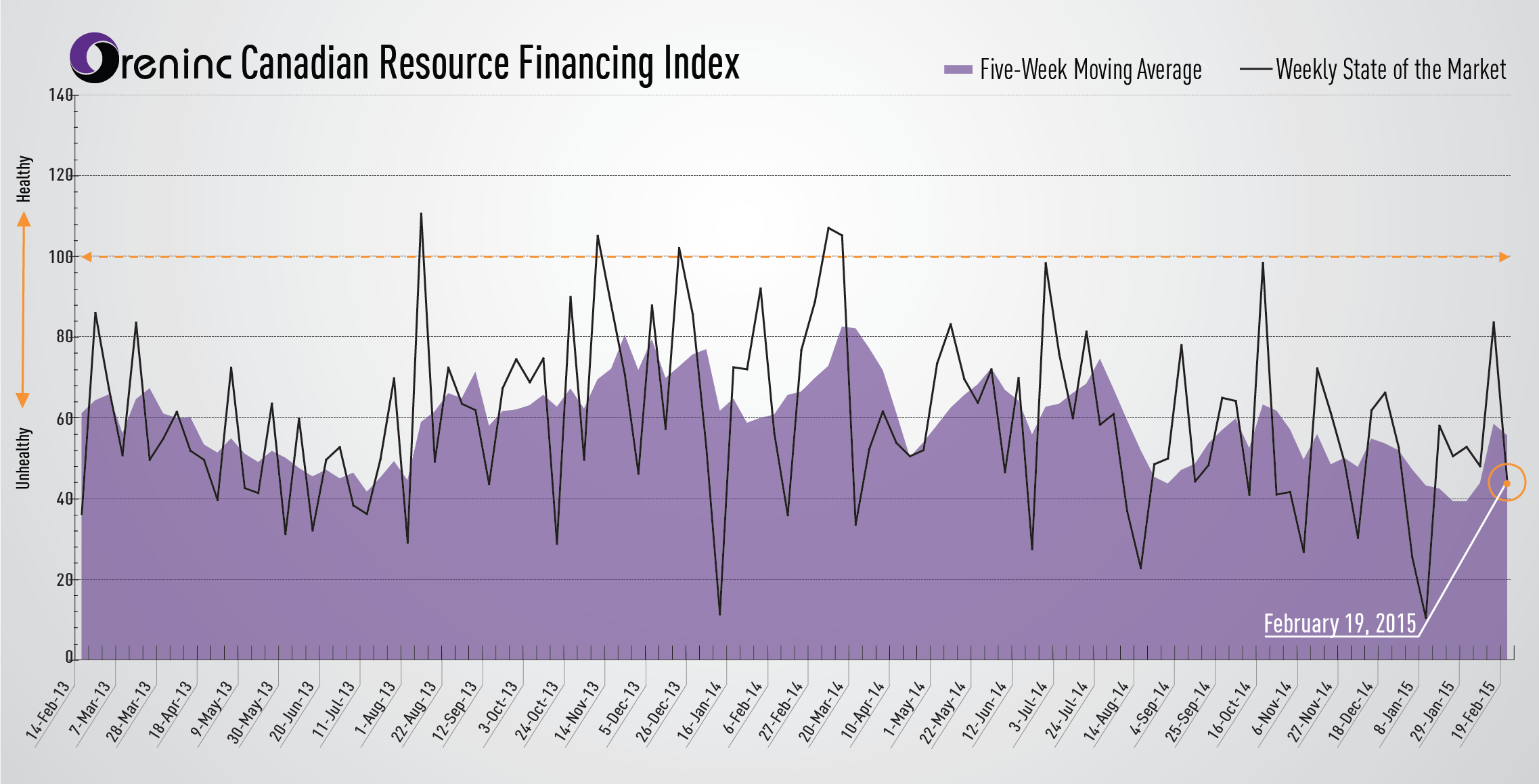Click the x-axis date 4-Sep-14
Viewport: 1539px width, 784px height.
point(1150,708)
